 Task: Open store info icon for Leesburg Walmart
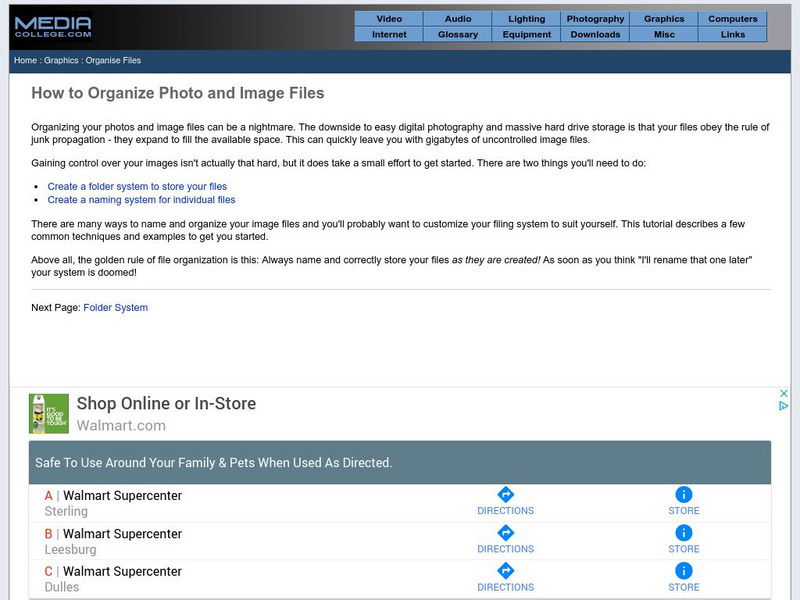[x=684, y=533]
